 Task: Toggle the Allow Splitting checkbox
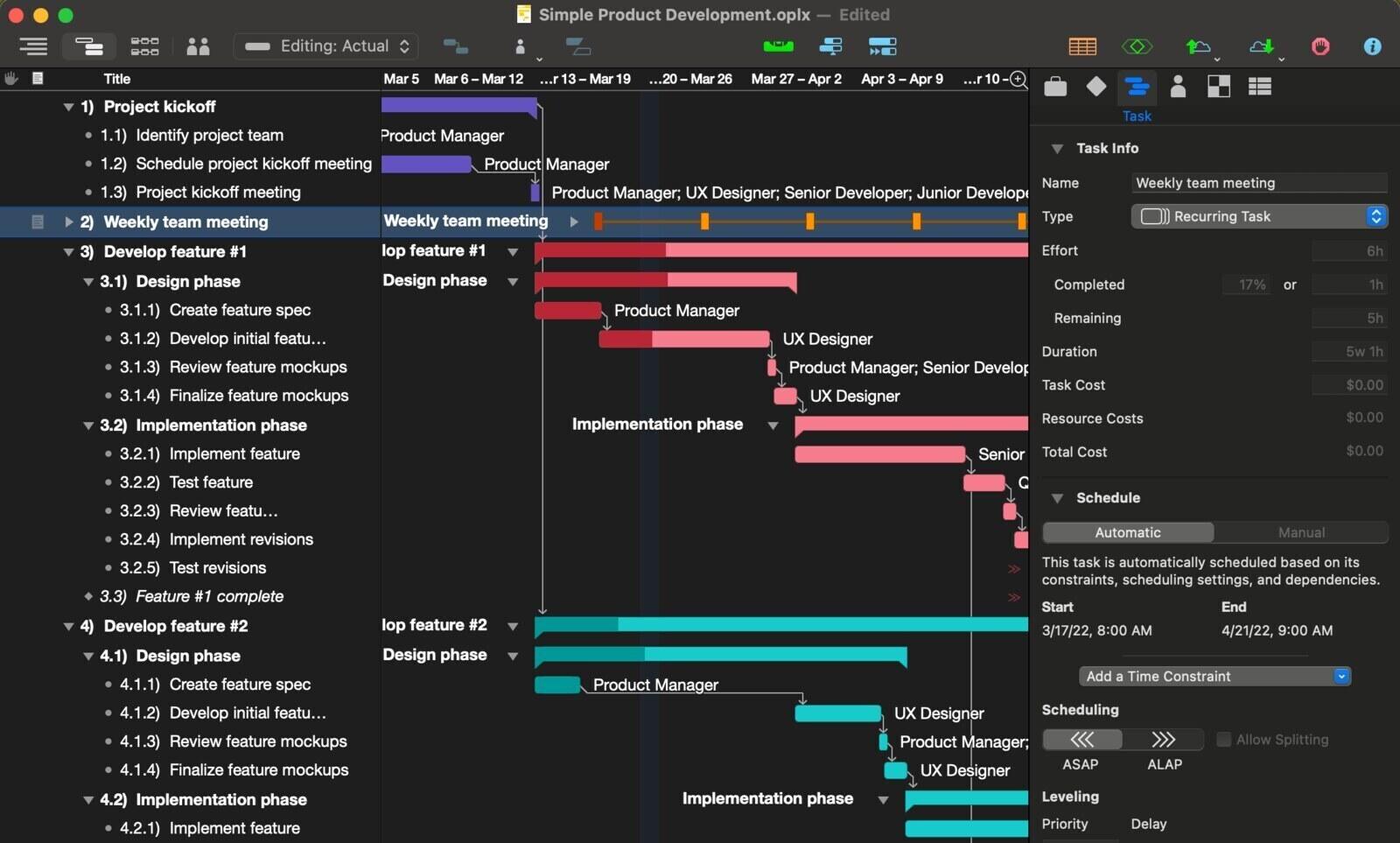(x=1224, y=740)
